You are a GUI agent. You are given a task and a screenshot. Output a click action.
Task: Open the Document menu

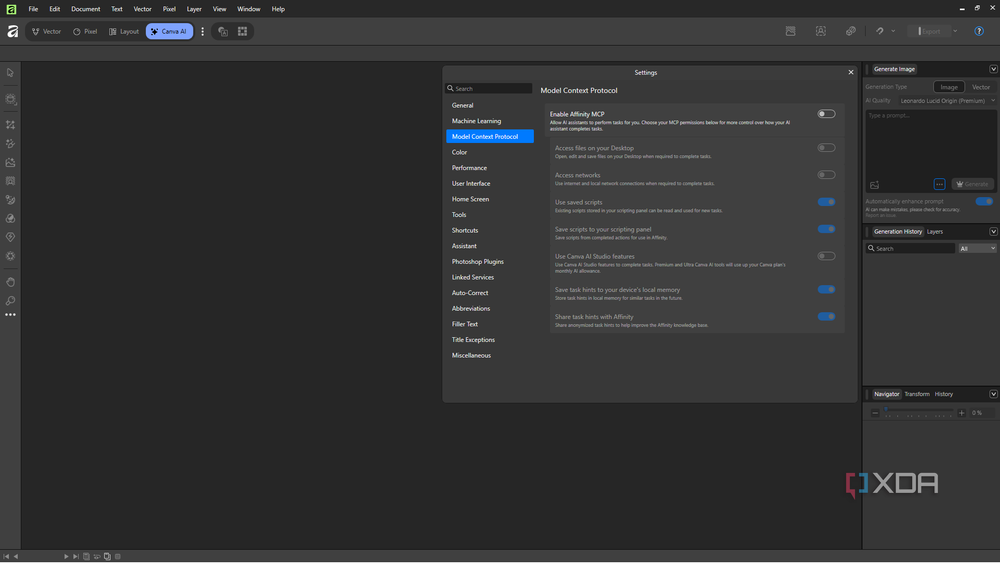pyautogui.click(x=85, y=9)
